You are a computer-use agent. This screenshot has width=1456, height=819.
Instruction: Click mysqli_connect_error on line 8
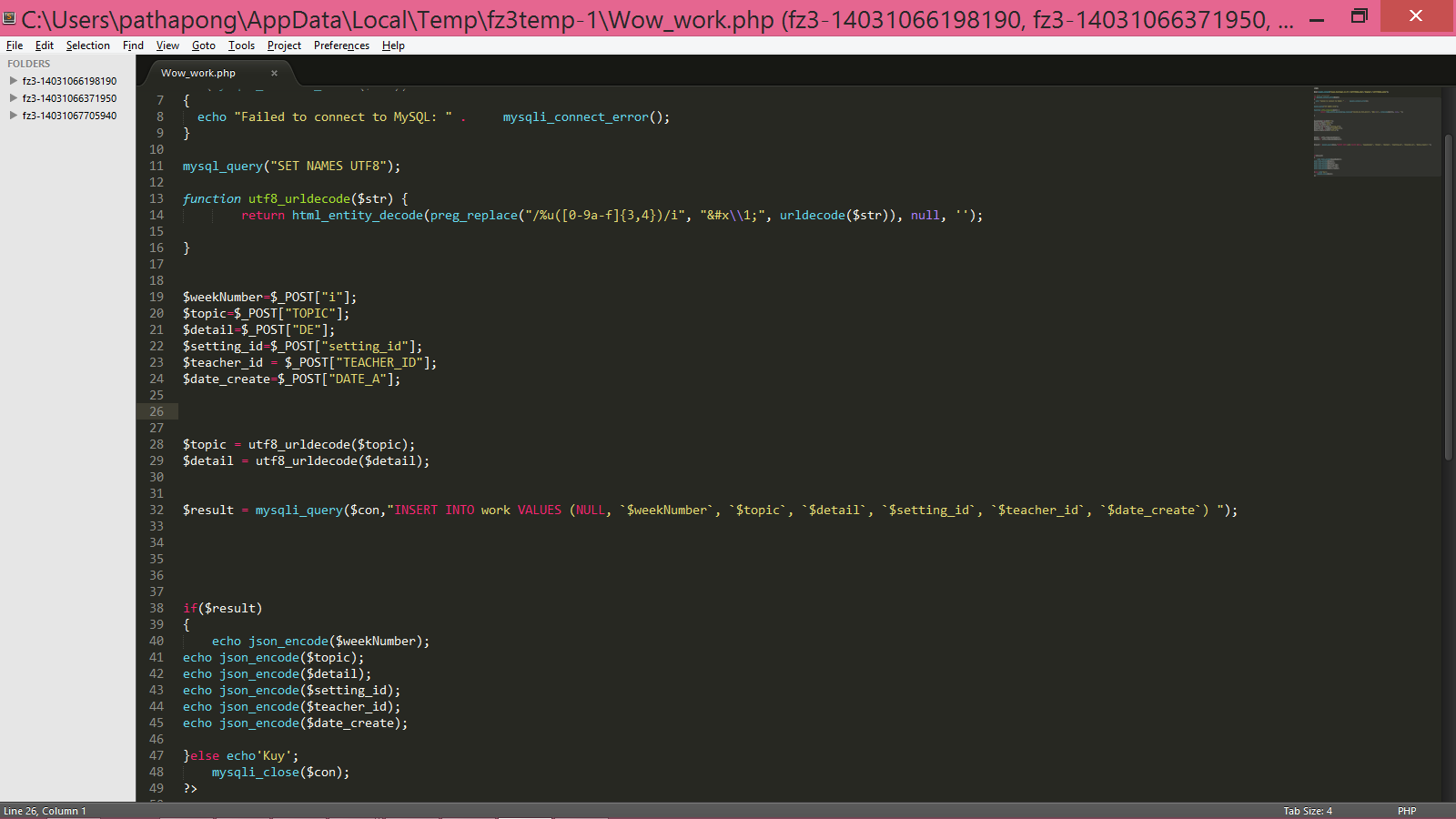pyautogui.click(x=575, y=116)
